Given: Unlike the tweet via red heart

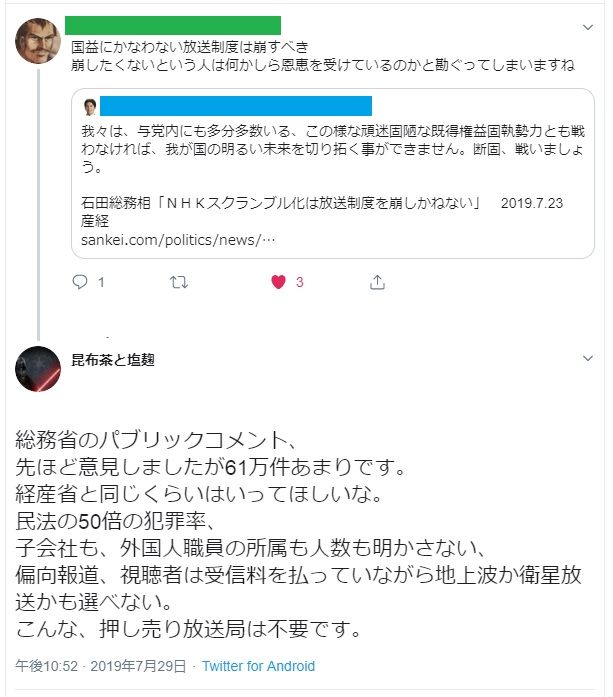Looking at the screenshot, I should click(279, 282).
